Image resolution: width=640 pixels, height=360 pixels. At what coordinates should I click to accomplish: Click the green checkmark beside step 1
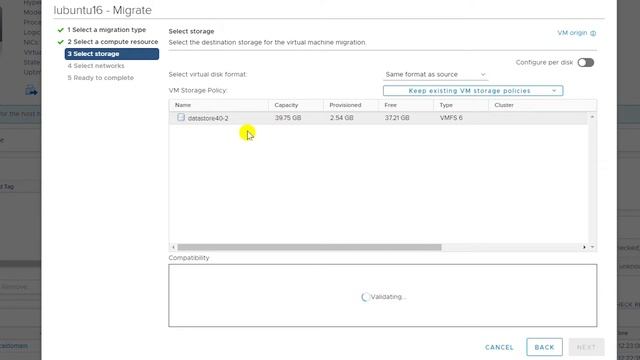tap(60, 30)
